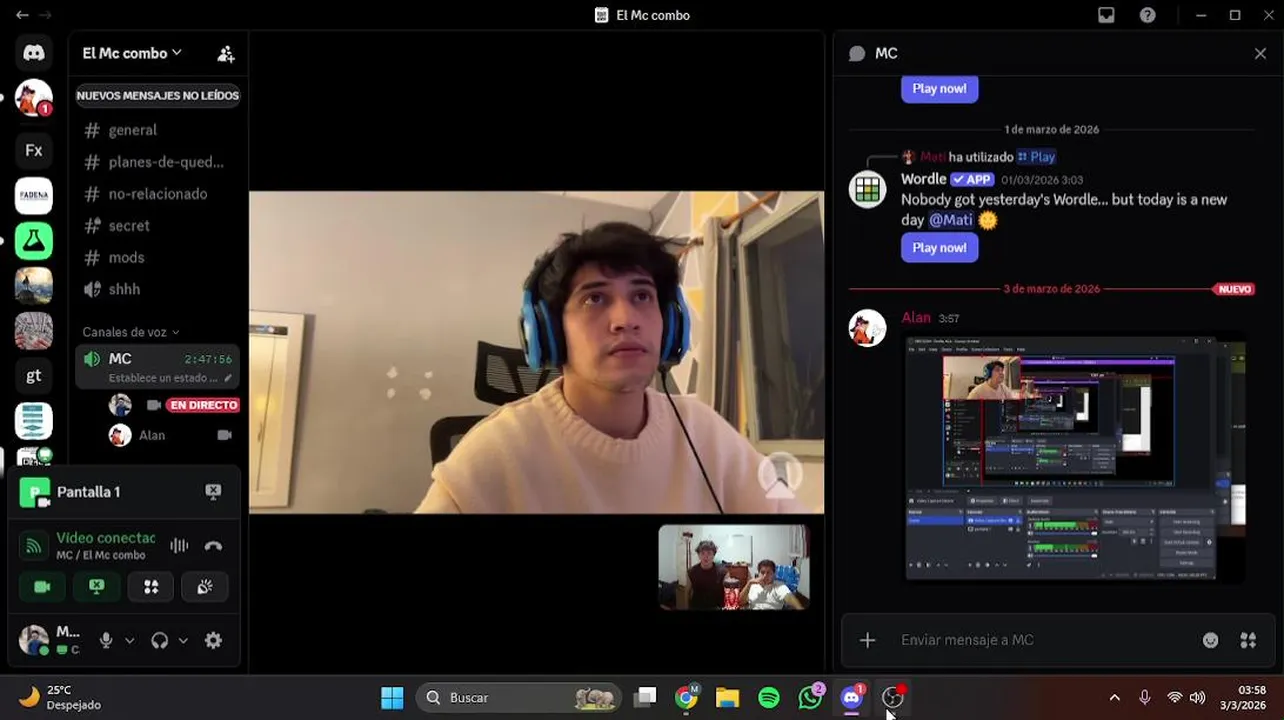Image resolution: width=1284 pixels, height=720 pixels.
Task: Open Spotify from the taskbar
Action: (769, 697)
